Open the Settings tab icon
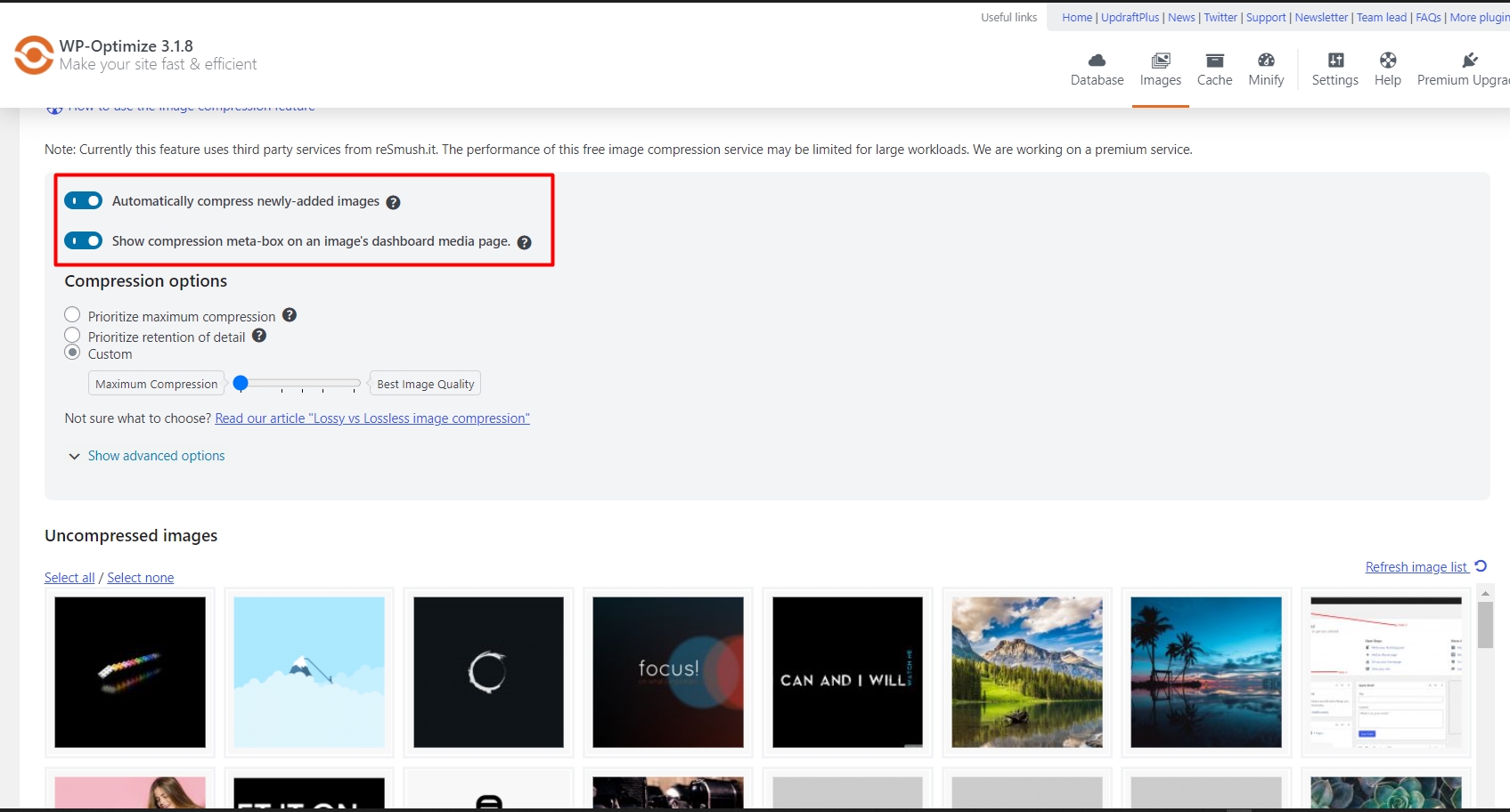Screen dimensions: 1510x812 click(x=1335, y=60)
